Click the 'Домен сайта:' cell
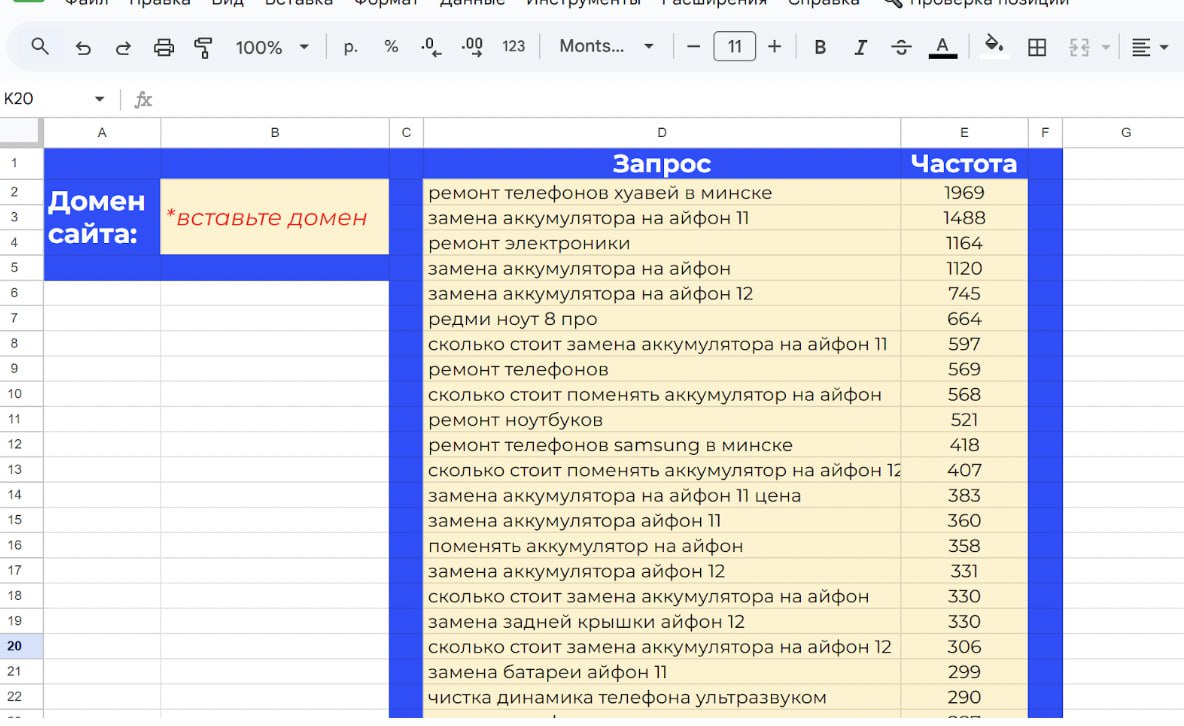1184x726 pixels. pos(102,217)
